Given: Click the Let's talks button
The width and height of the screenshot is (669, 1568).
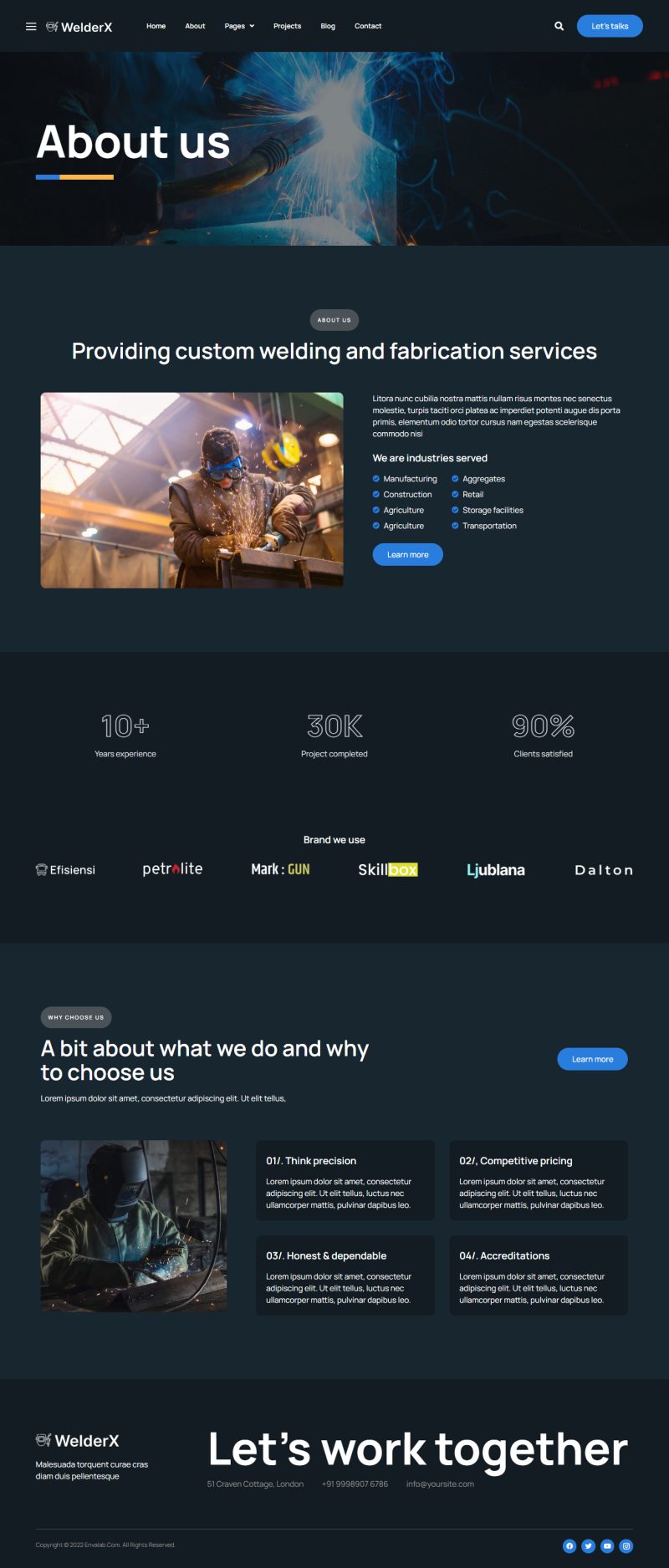Looking at the screenshot, I should 610,26.
